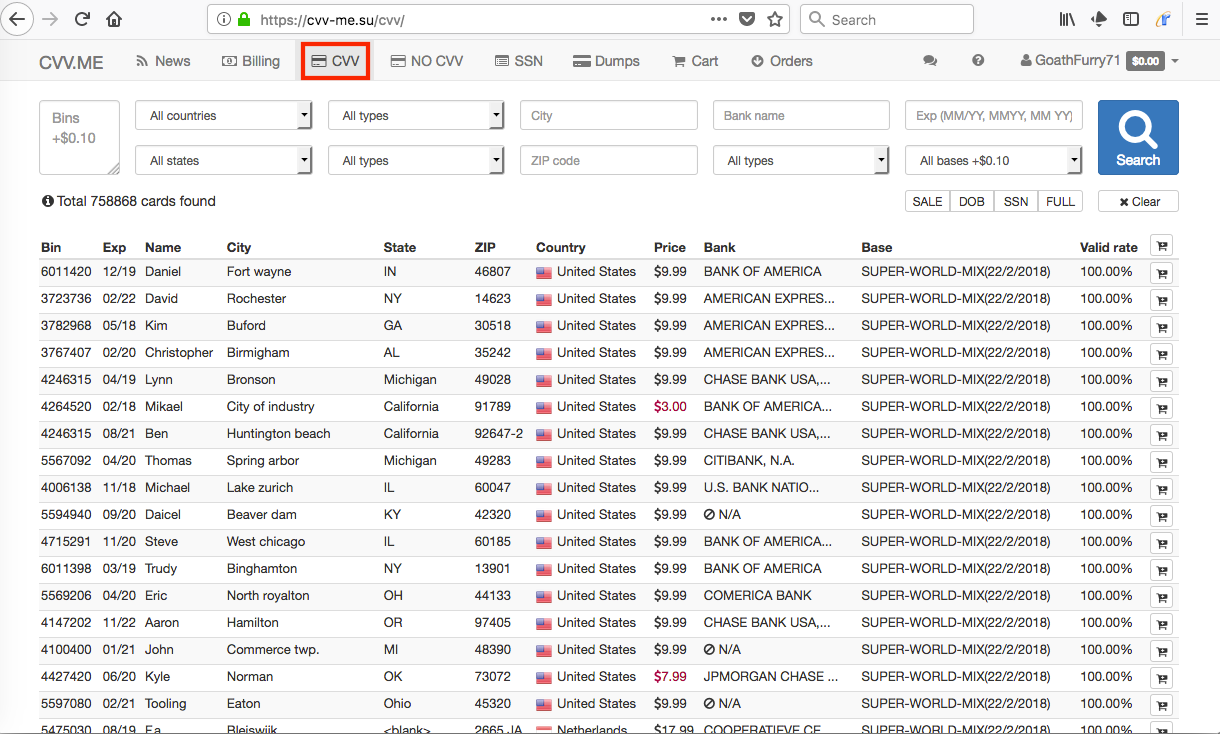Open the Cart page from the navbar
This screenshot has height=734, width=1220.
695,61
